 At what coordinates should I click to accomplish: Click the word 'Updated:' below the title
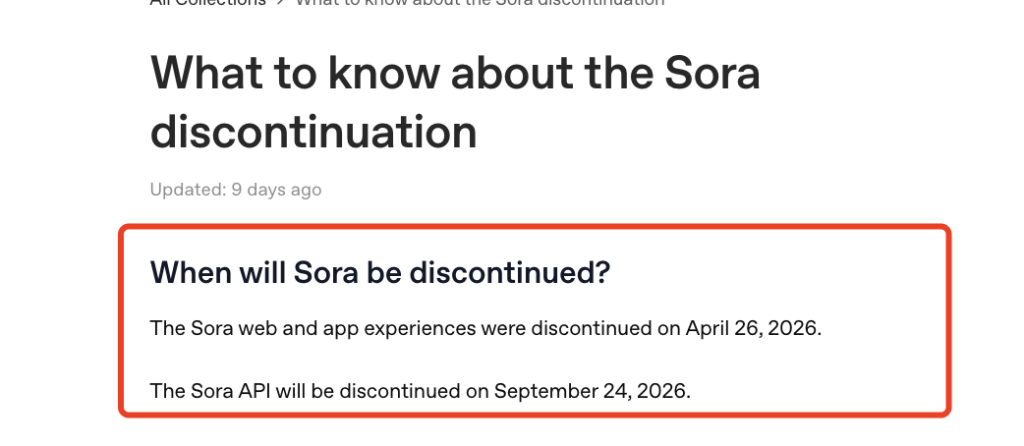coord(188,190)
